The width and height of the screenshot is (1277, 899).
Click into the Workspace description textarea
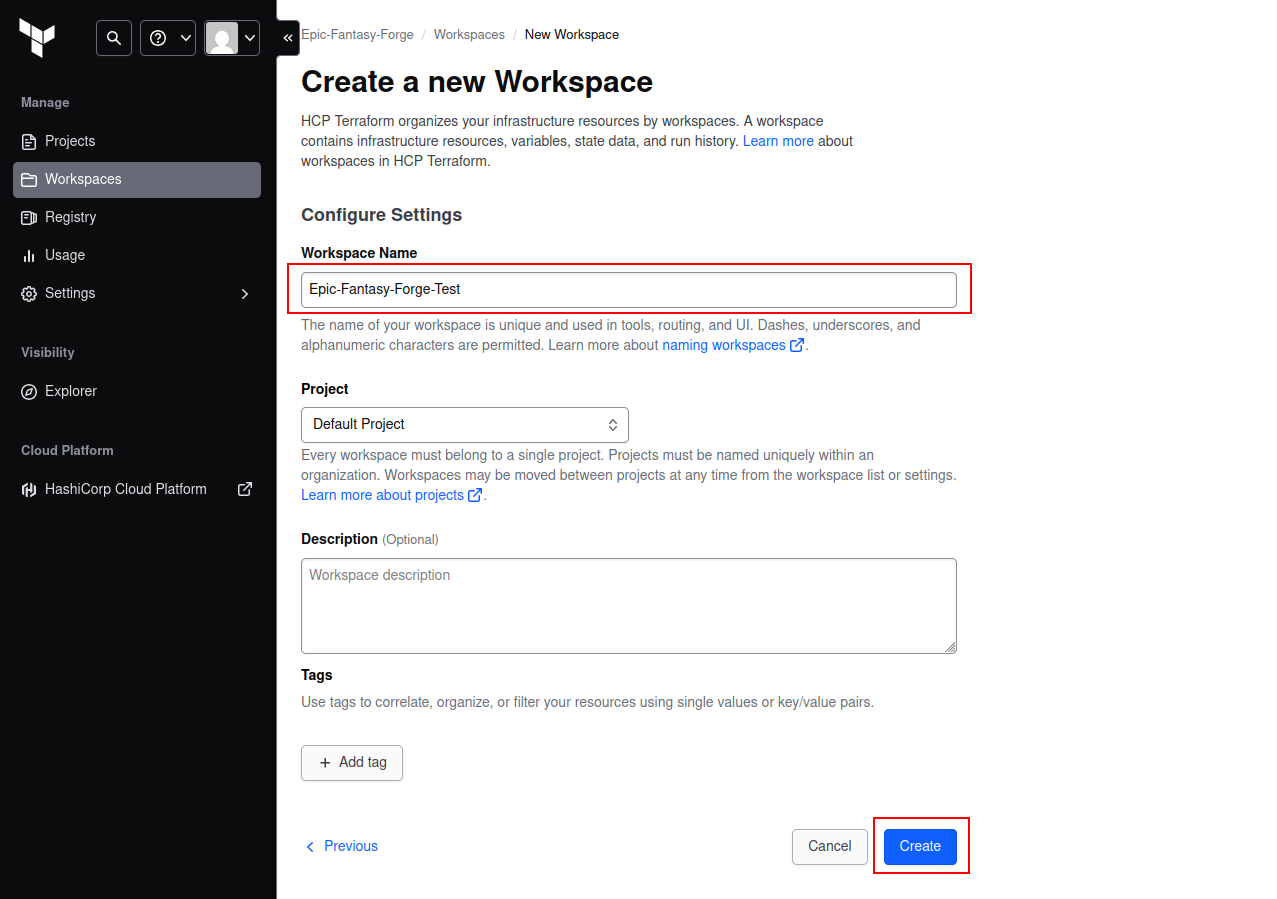629,606
